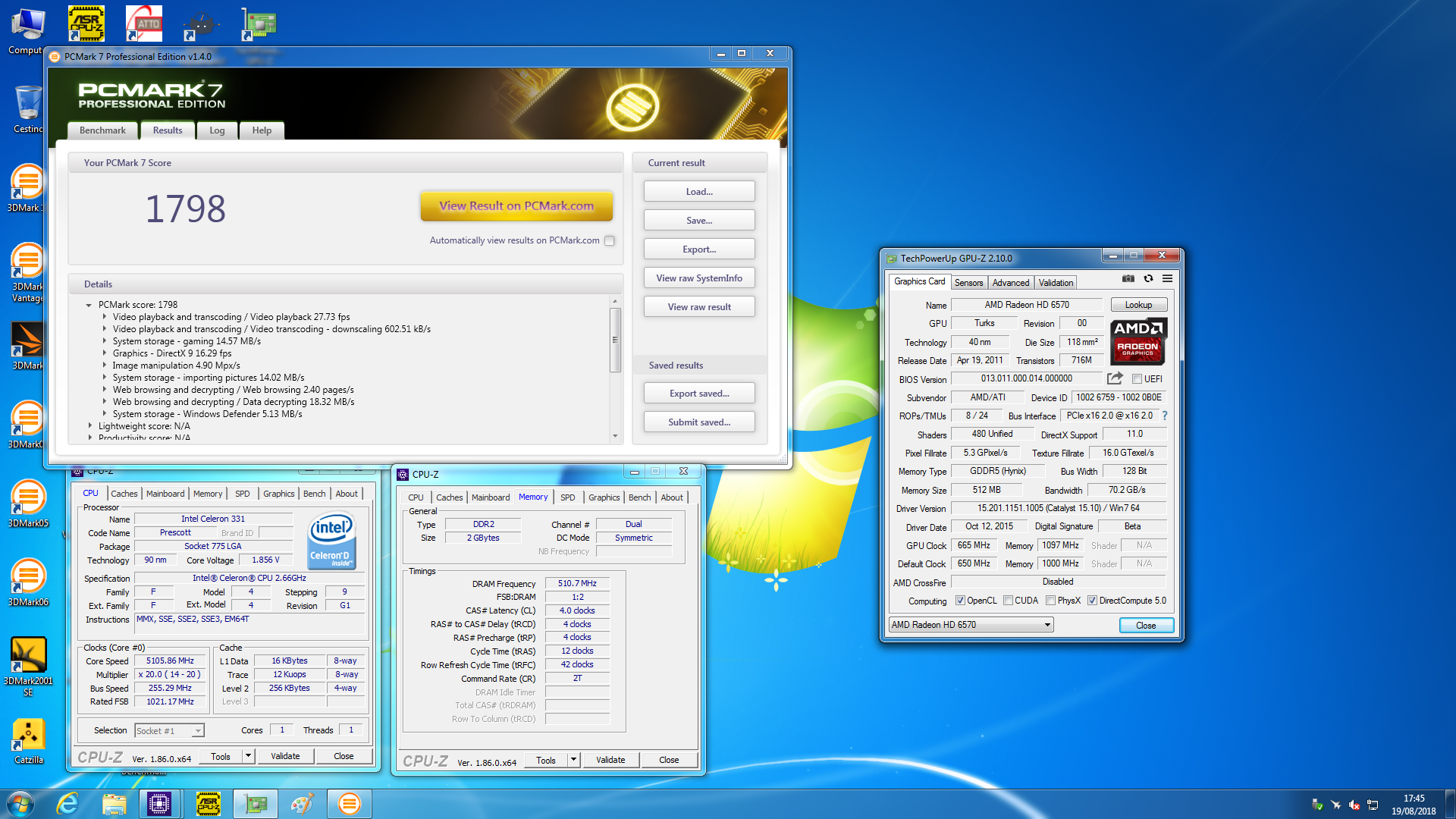
Task: Click Export... button in PCMark 7
Action: tap(699, 249)
